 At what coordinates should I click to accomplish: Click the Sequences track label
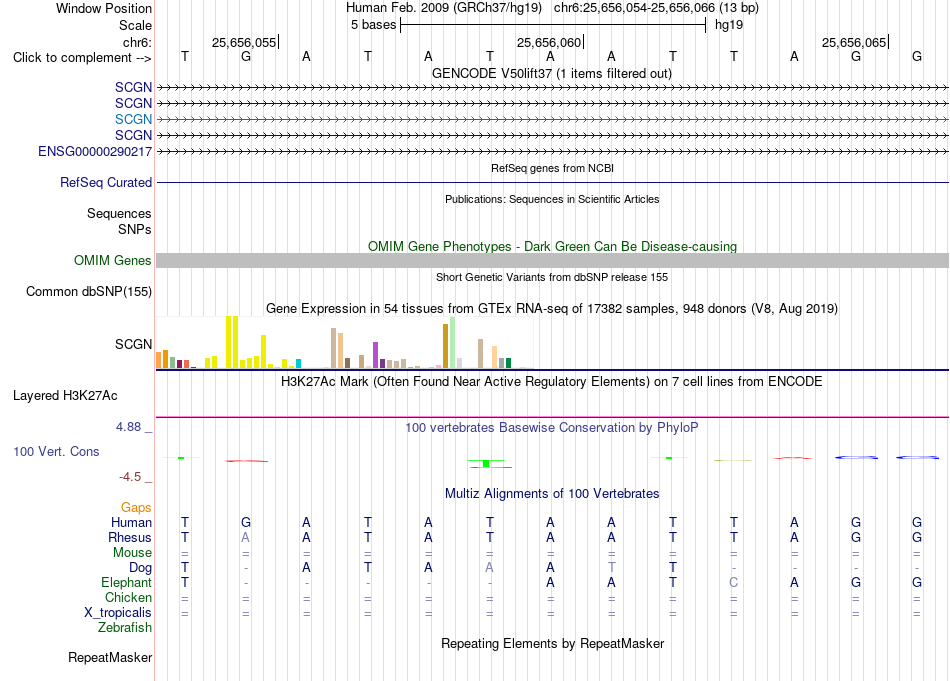pyautogui.click(x=119, y=213)
